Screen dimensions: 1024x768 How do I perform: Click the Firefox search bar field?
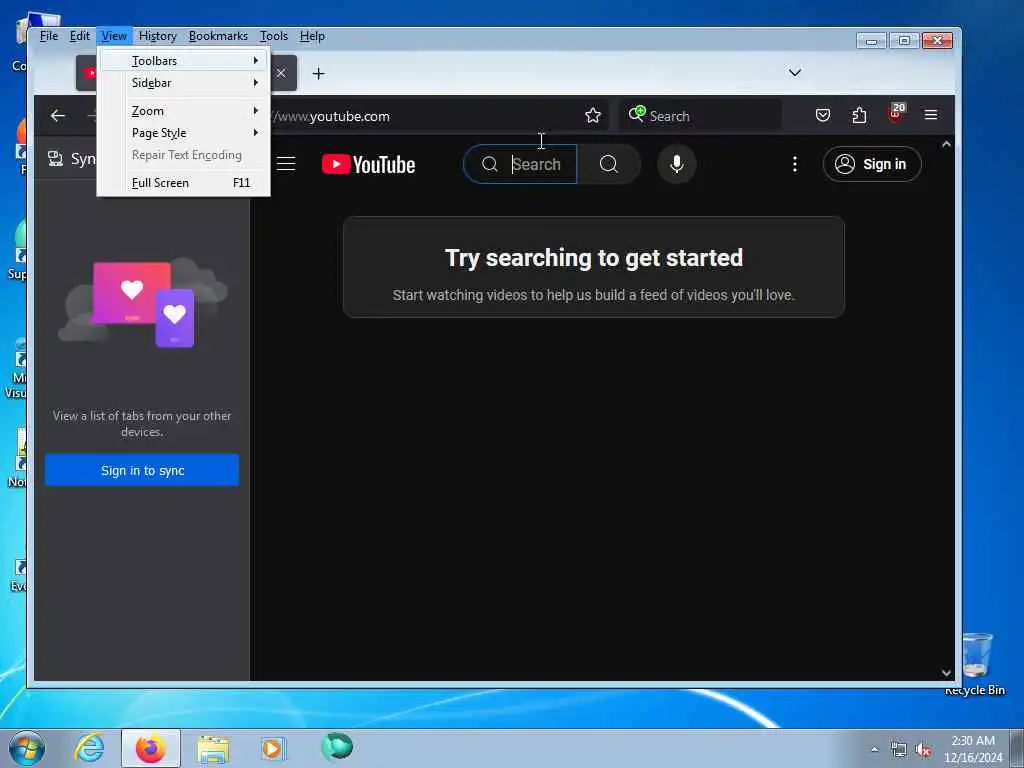(700, 116)
